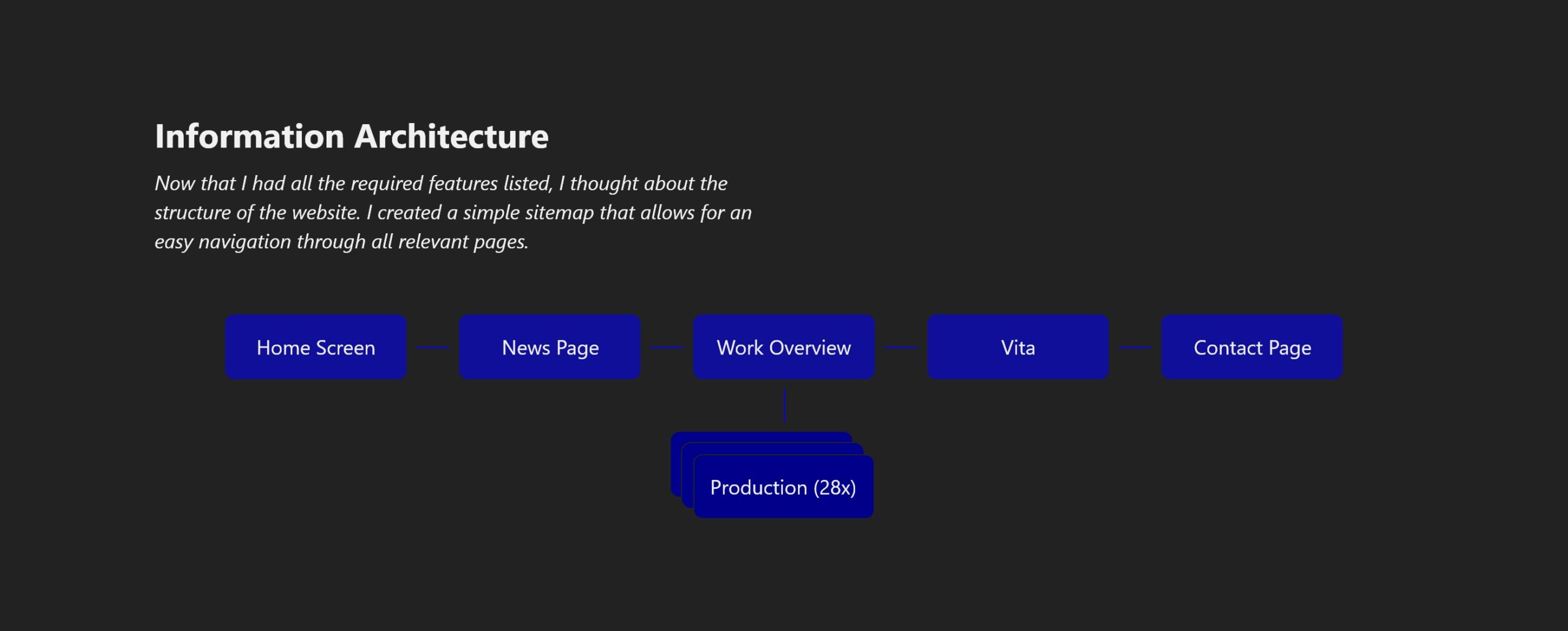This screenshot has height=631, width=1568.
Task: Click the line linking Vita and Contact Page
Action: coord(1135,346)
